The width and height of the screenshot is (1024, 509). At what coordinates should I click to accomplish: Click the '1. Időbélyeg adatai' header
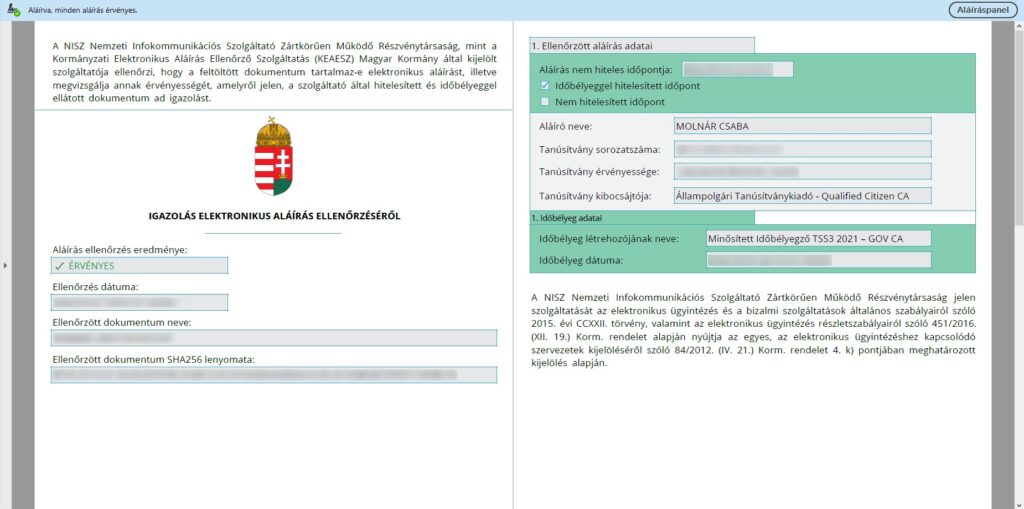641,218
